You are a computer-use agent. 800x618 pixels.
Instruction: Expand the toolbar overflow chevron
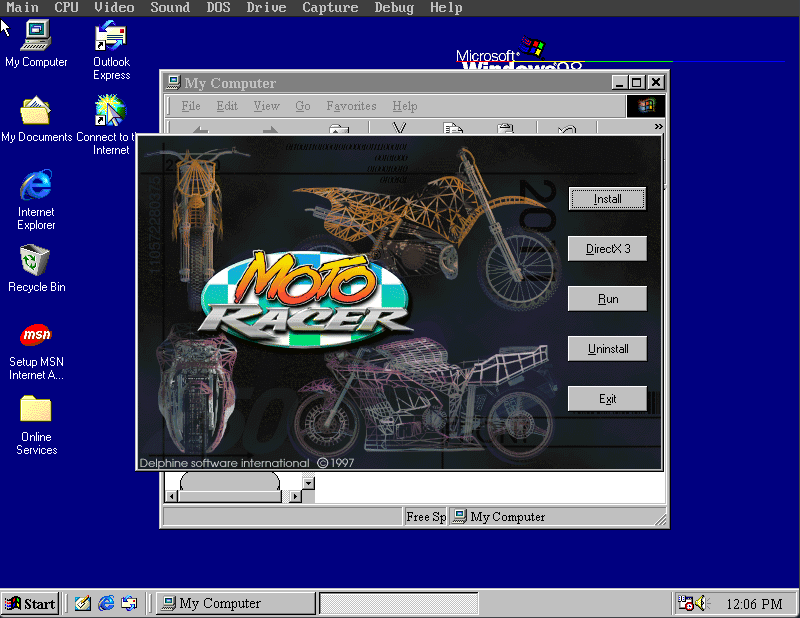(x=658, y=126)
